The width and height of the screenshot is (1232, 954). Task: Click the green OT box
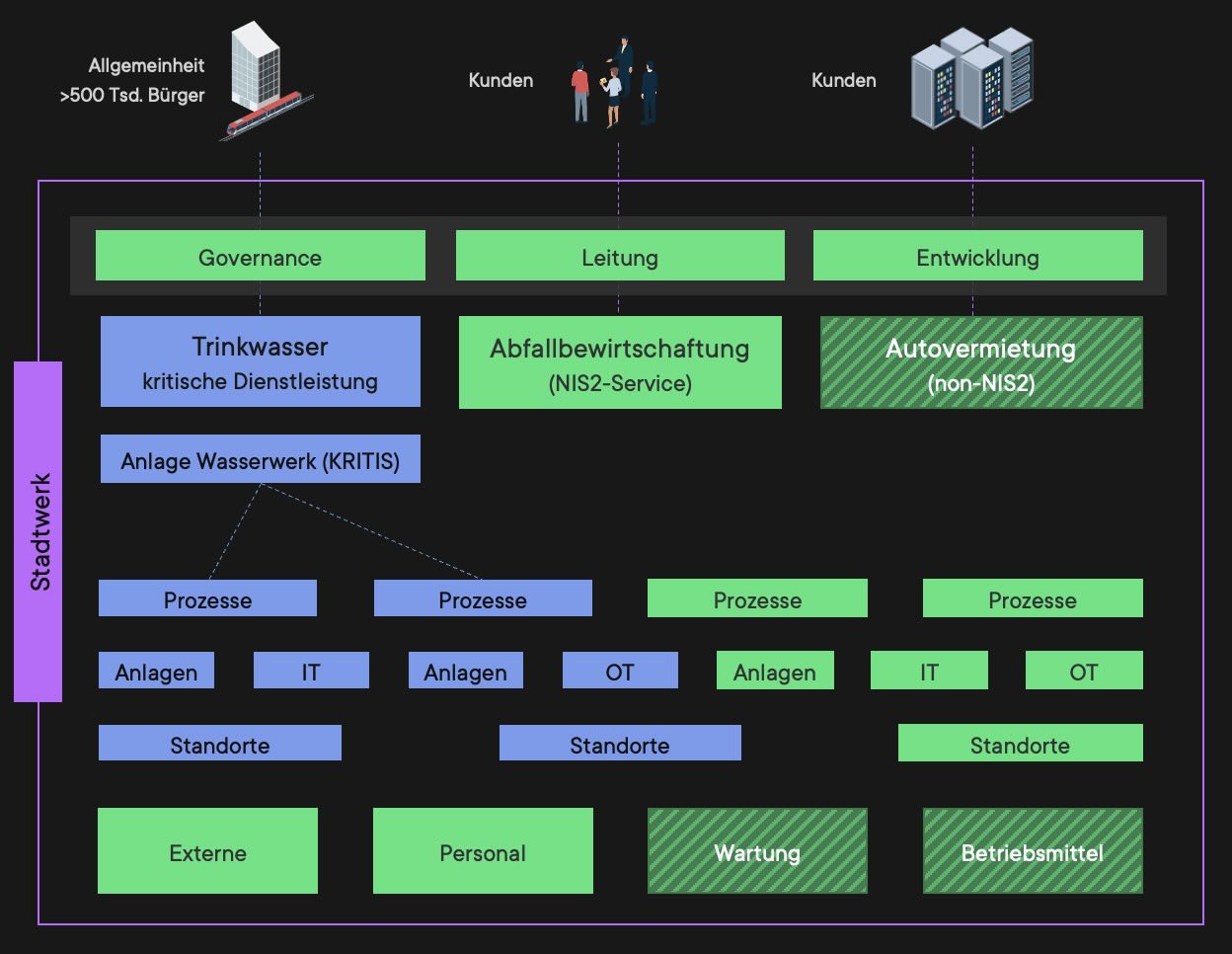[1084, 671]
